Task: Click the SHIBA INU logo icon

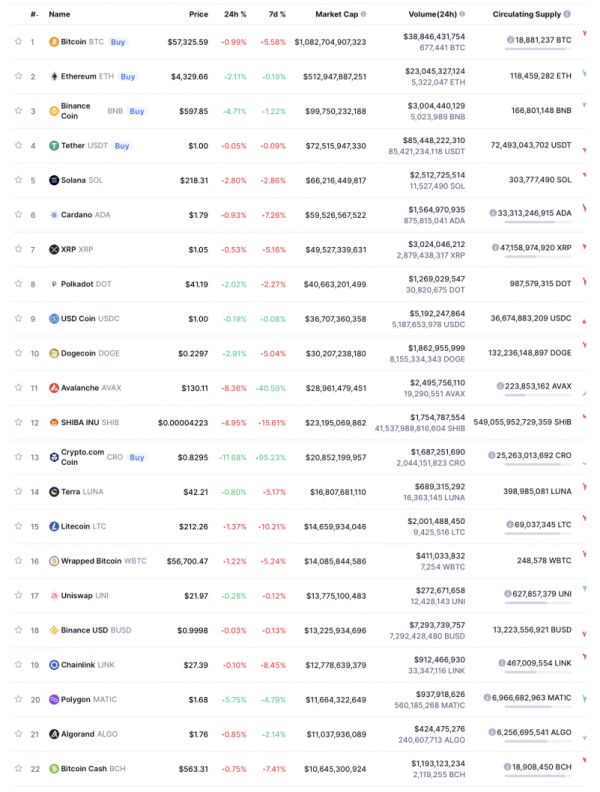Action: tap(54, 422)
